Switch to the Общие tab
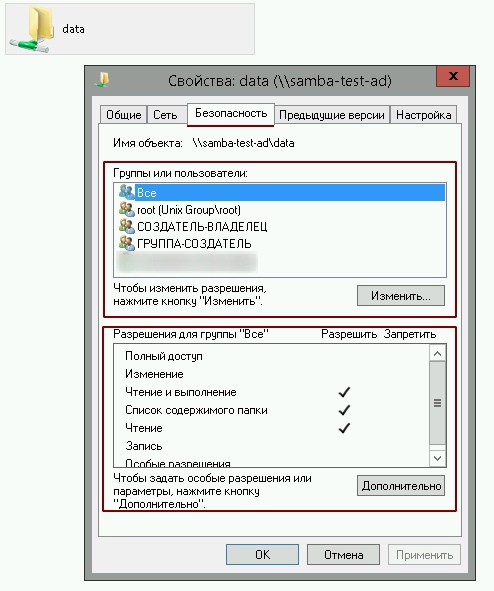The height and width of the screenshot is (591, 494). point(124,115)
